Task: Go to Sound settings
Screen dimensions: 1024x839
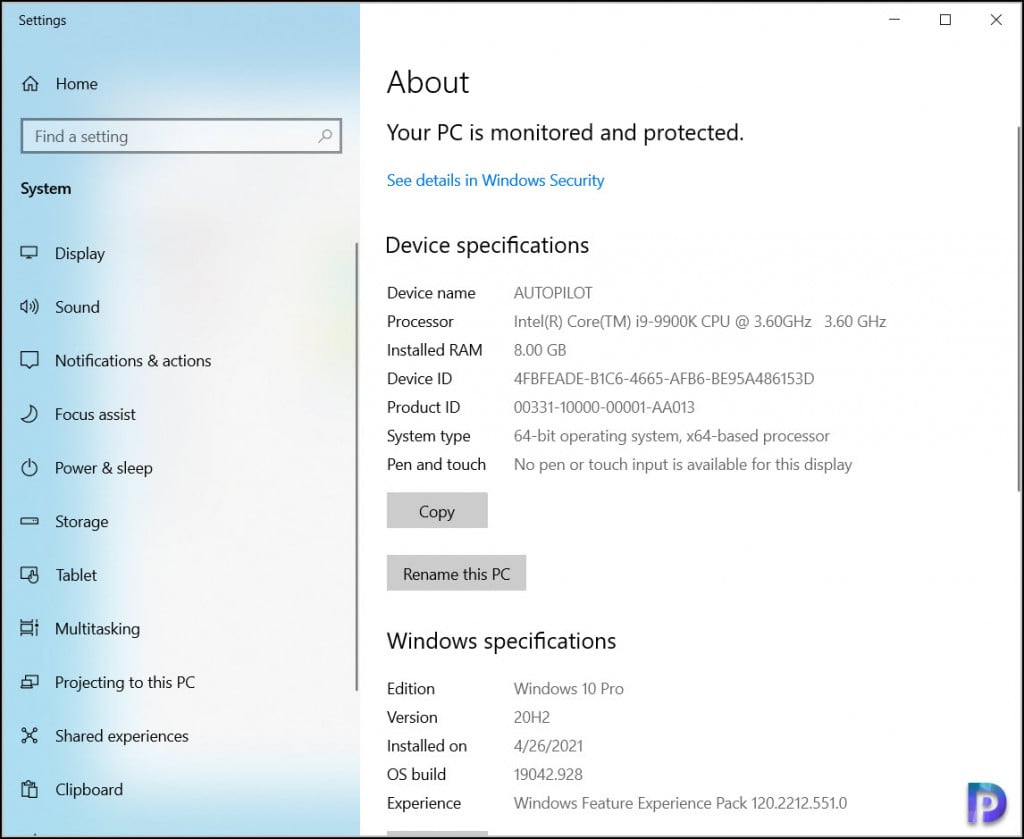Action: [x=77, y=307]
